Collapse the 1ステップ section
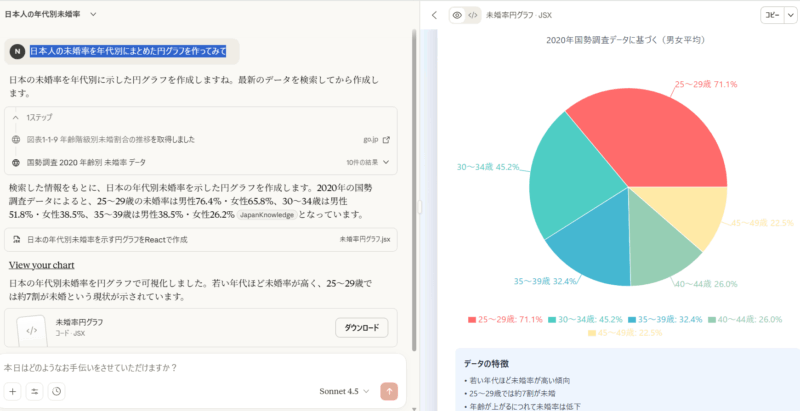This screenshot has height=411, width=800. click(17, 118)
